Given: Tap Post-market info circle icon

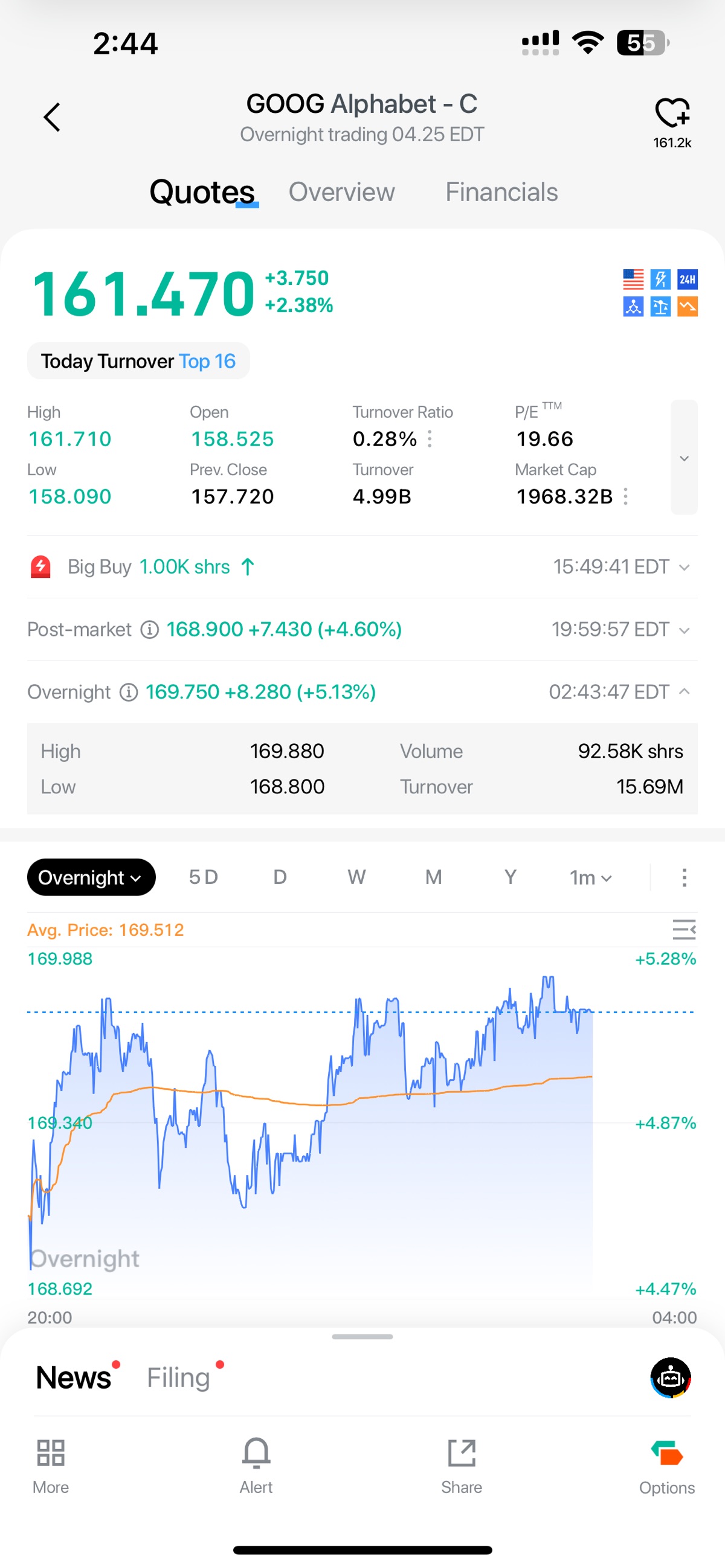Looking at the screenshot, I should pos(149,629).
